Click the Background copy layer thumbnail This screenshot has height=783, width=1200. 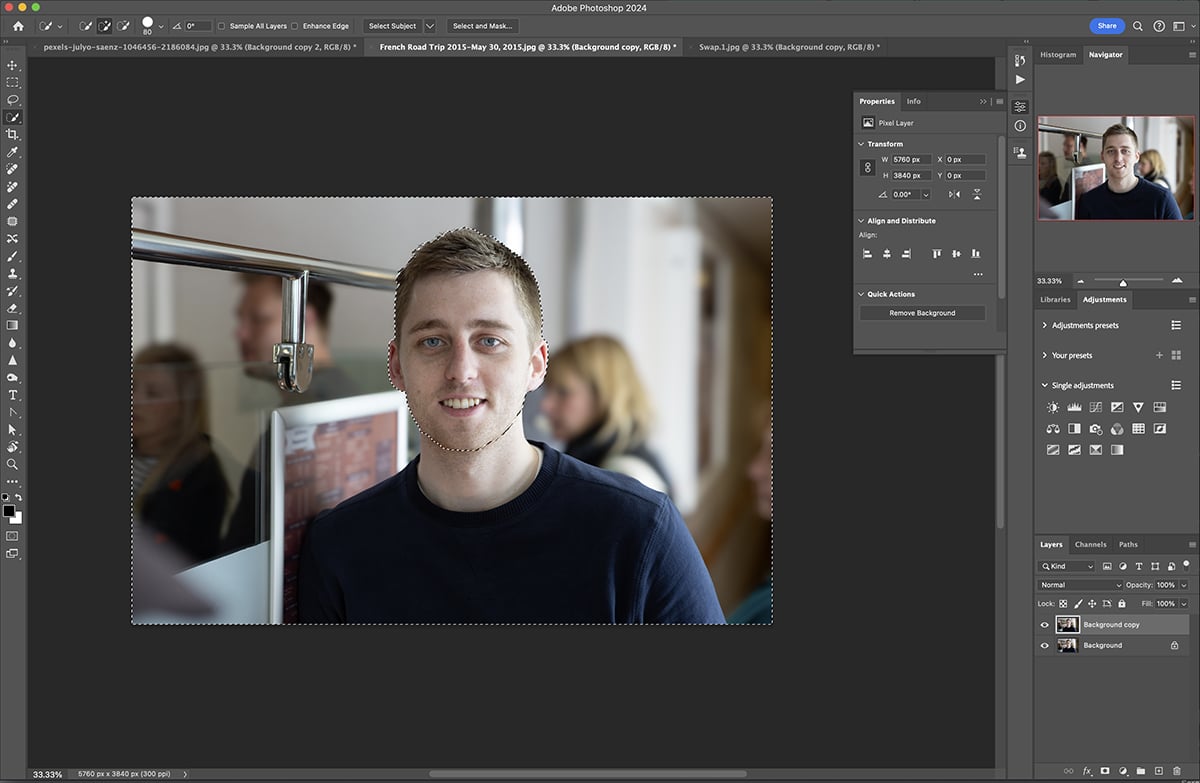click(1068, 624)
